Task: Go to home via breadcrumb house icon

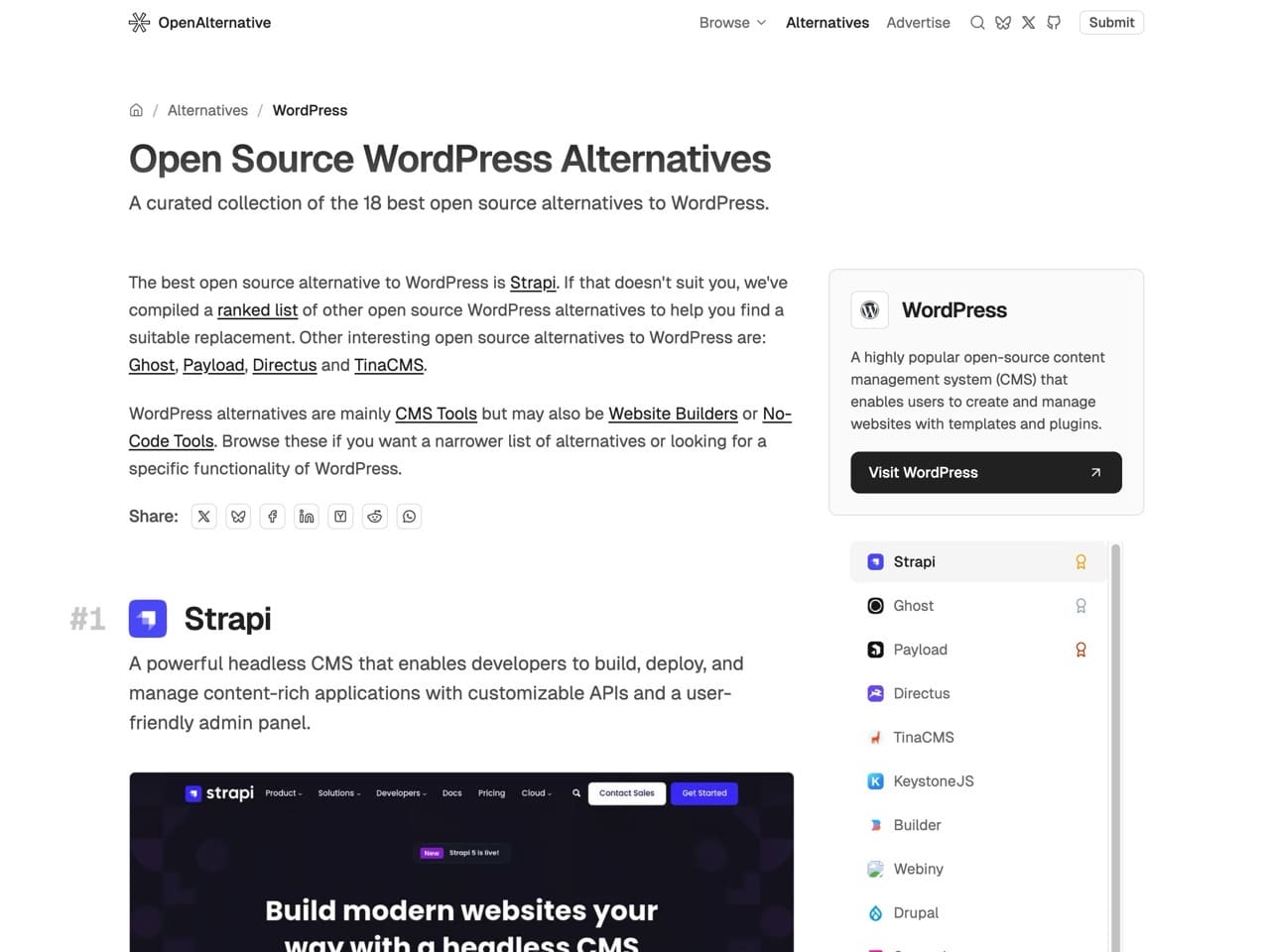Action: tap(136, 110)
